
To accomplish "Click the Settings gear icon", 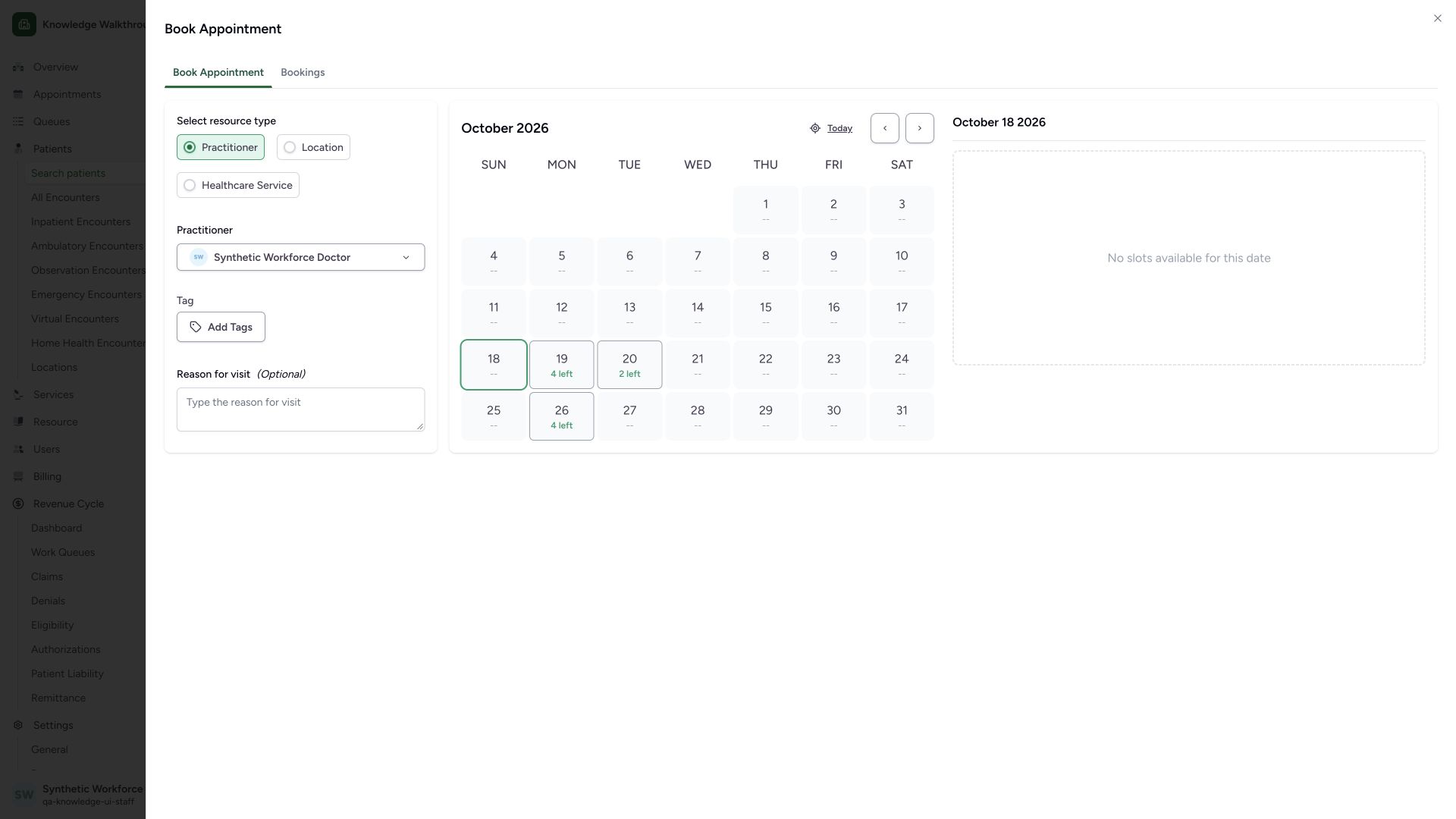I will tap(18, 725).
